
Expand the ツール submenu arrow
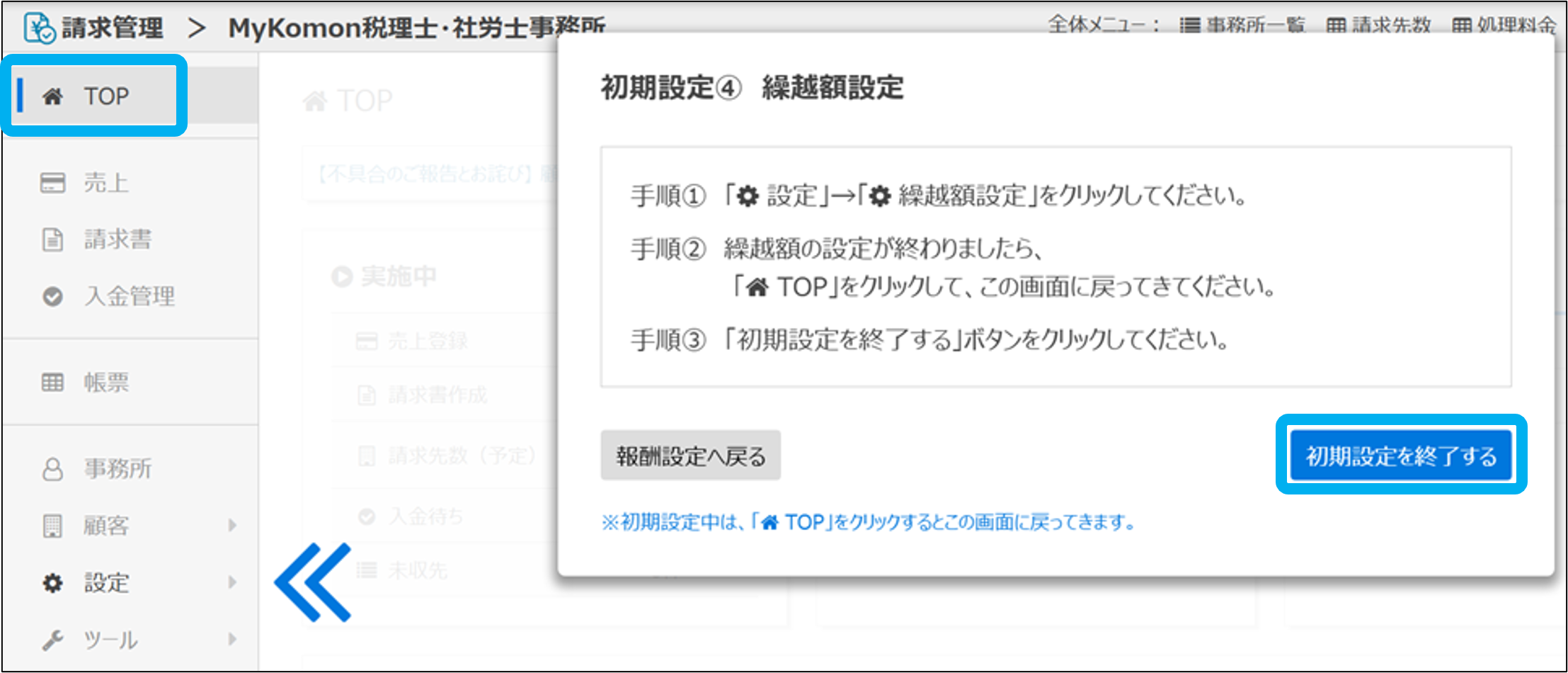click(x=232, y=640)
